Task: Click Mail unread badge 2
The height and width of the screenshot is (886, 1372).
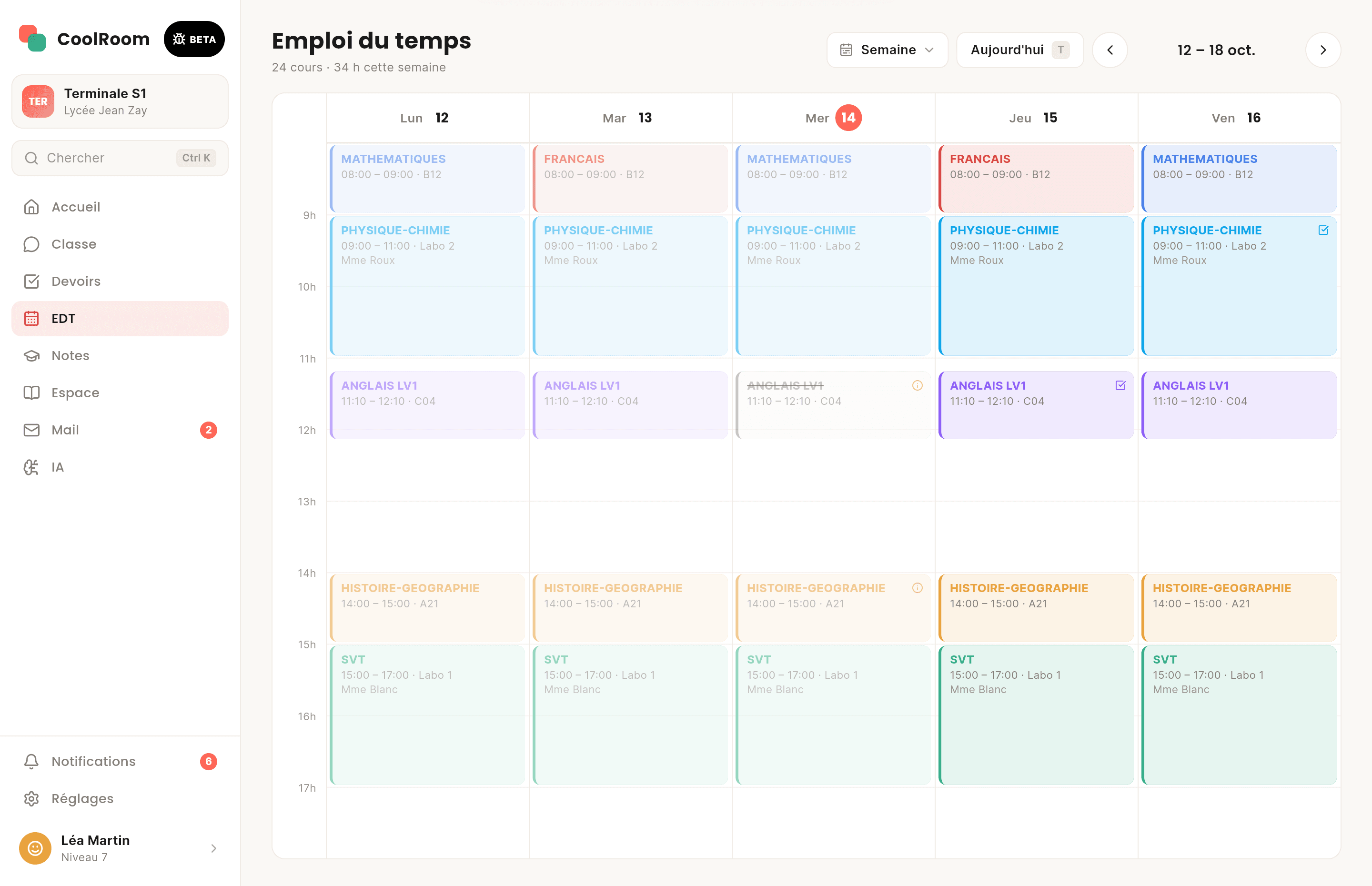Action: click(x=208, y=430)
